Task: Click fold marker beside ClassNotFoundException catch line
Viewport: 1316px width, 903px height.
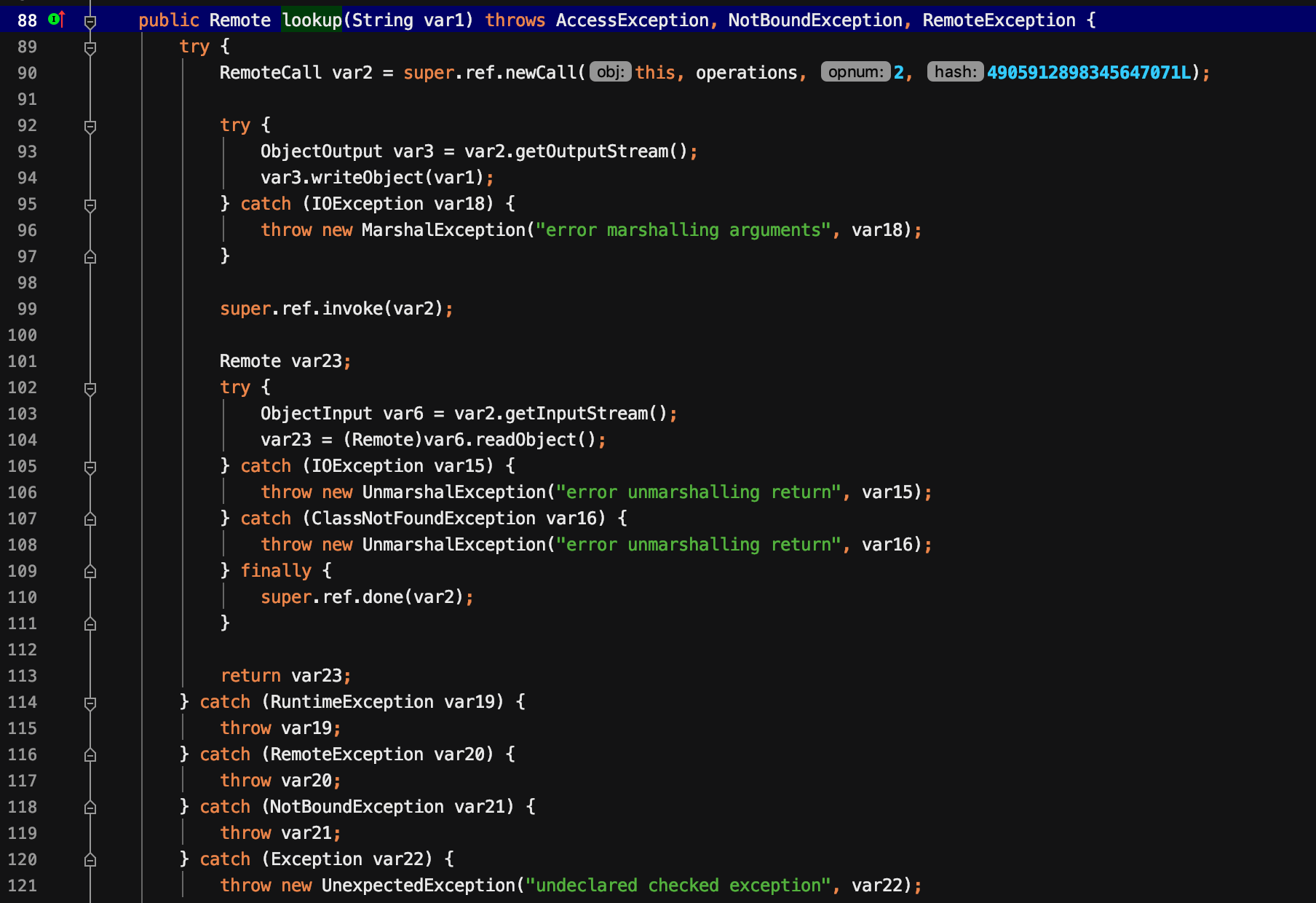Action: point(90,518)
